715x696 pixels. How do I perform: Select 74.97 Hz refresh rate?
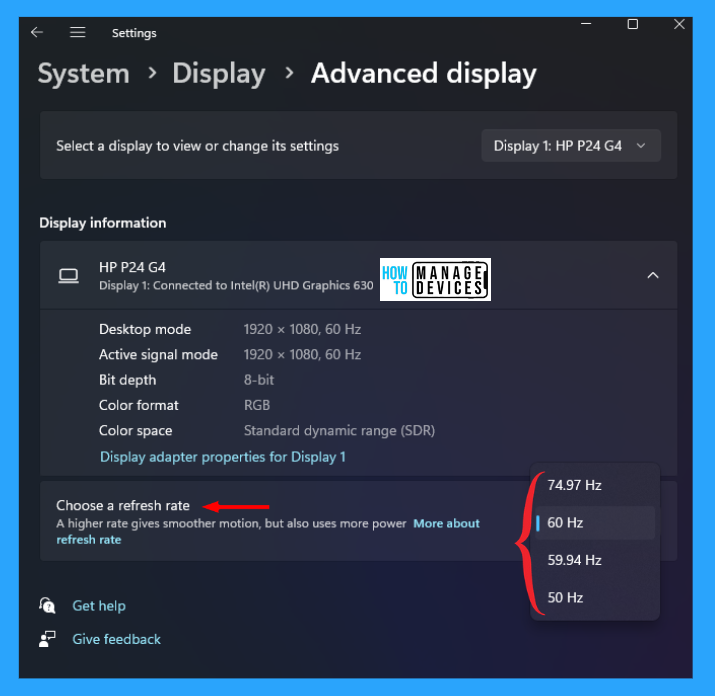tap(595, 485)
